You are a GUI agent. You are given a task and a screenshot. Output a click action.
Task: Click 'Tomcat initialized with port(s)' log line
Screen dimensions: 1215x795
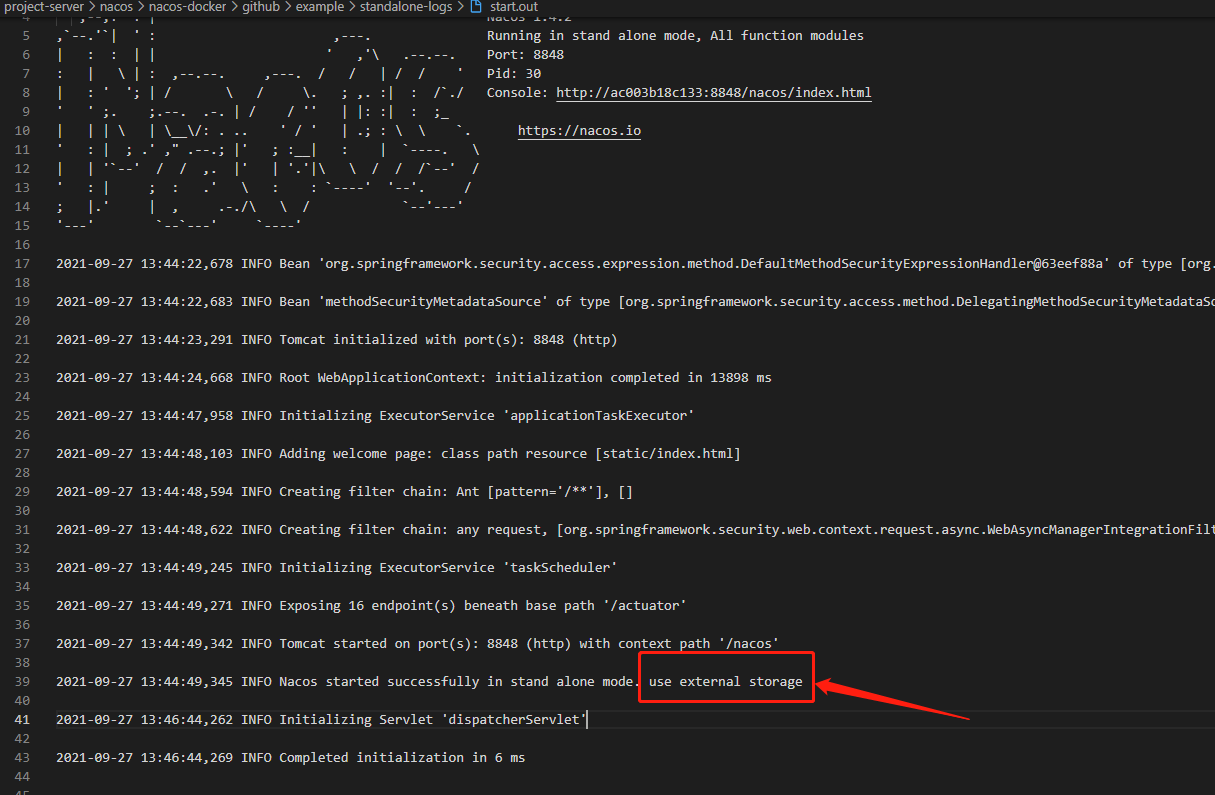click(337, 340)
